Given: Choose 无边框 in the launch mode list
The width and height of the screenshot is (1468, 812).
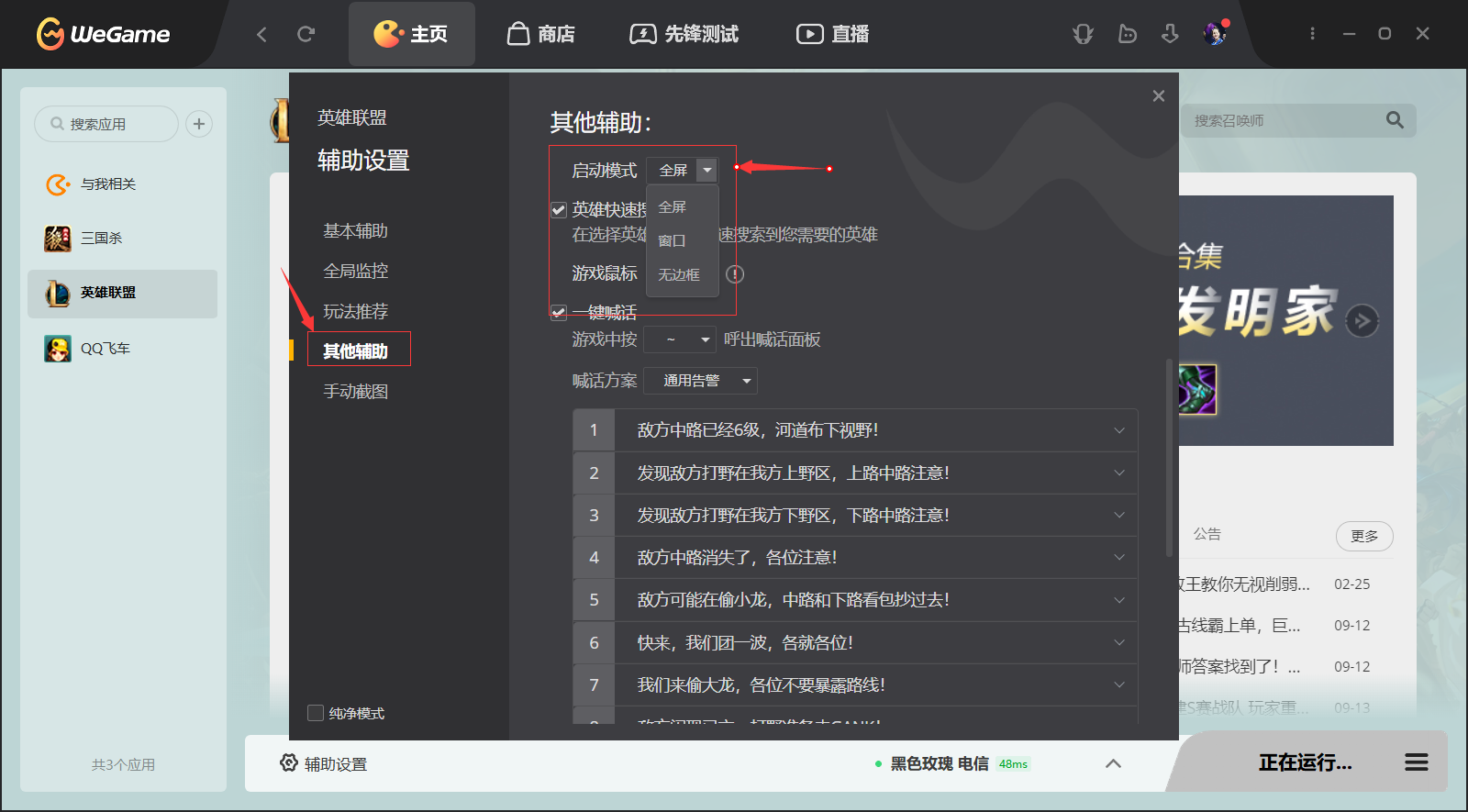Looking at the screenshot, I should [679, 275].
